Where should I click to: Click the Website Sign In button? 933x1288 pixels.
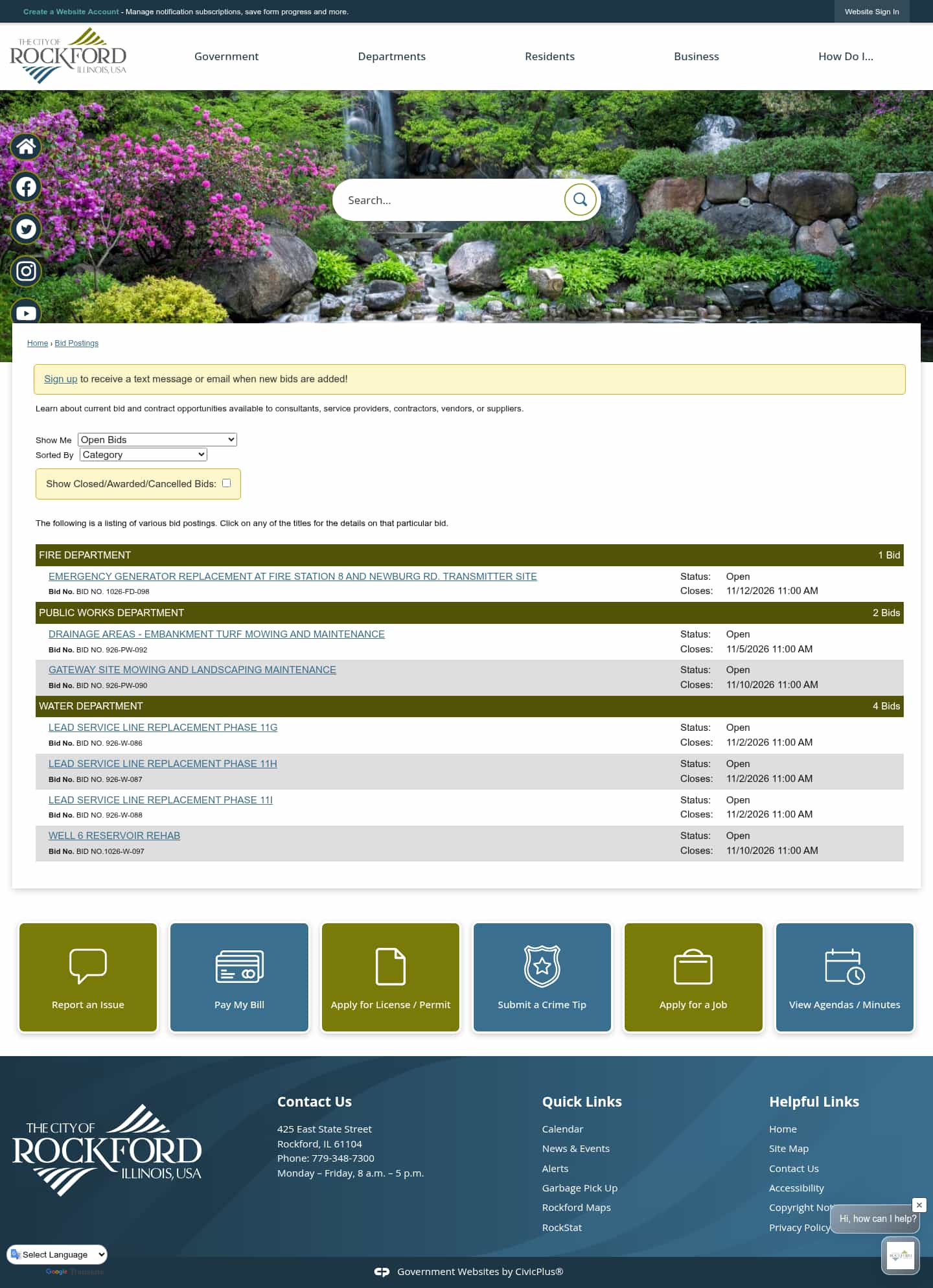[x=871, y=12]
